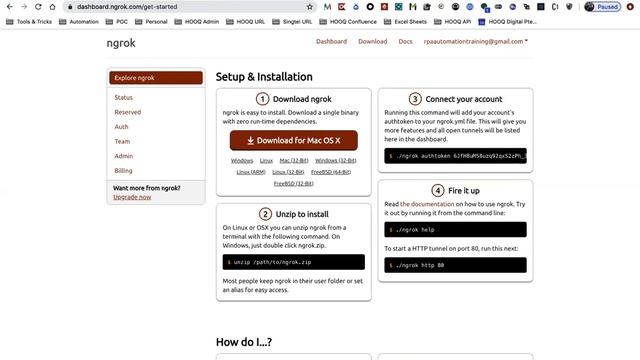Open Download in top navigation
The width and height of the screenshot is (640, 360).
pyautogui.click(x=373, y=41)
